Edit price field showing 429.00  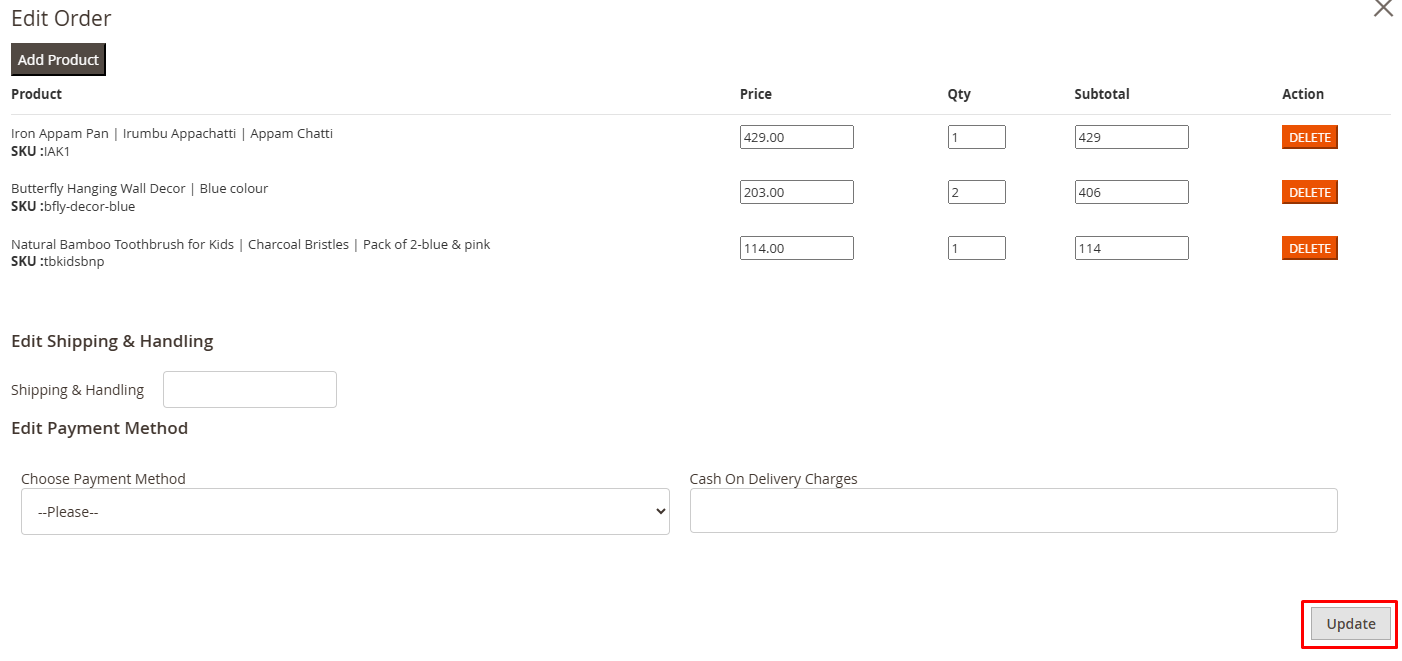[x=797, y=137]
